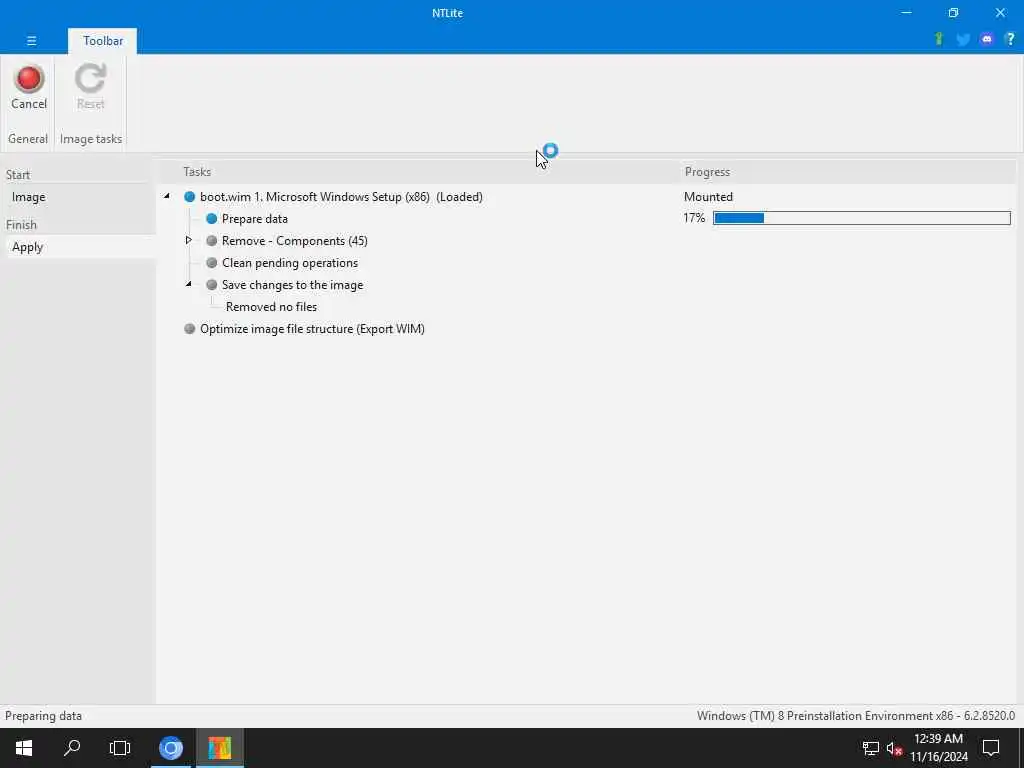Open the notification center icon

[x=991, y=748]
